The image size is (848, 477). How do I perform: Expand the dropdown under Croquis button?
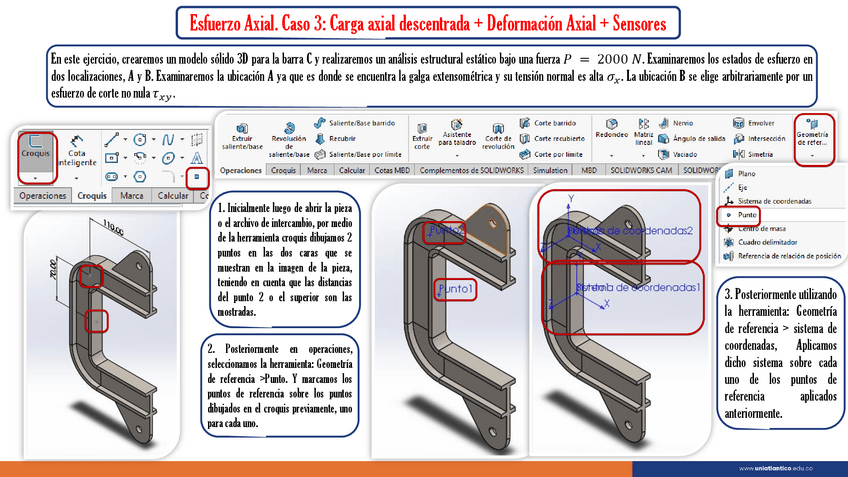(x=36, y=177)
